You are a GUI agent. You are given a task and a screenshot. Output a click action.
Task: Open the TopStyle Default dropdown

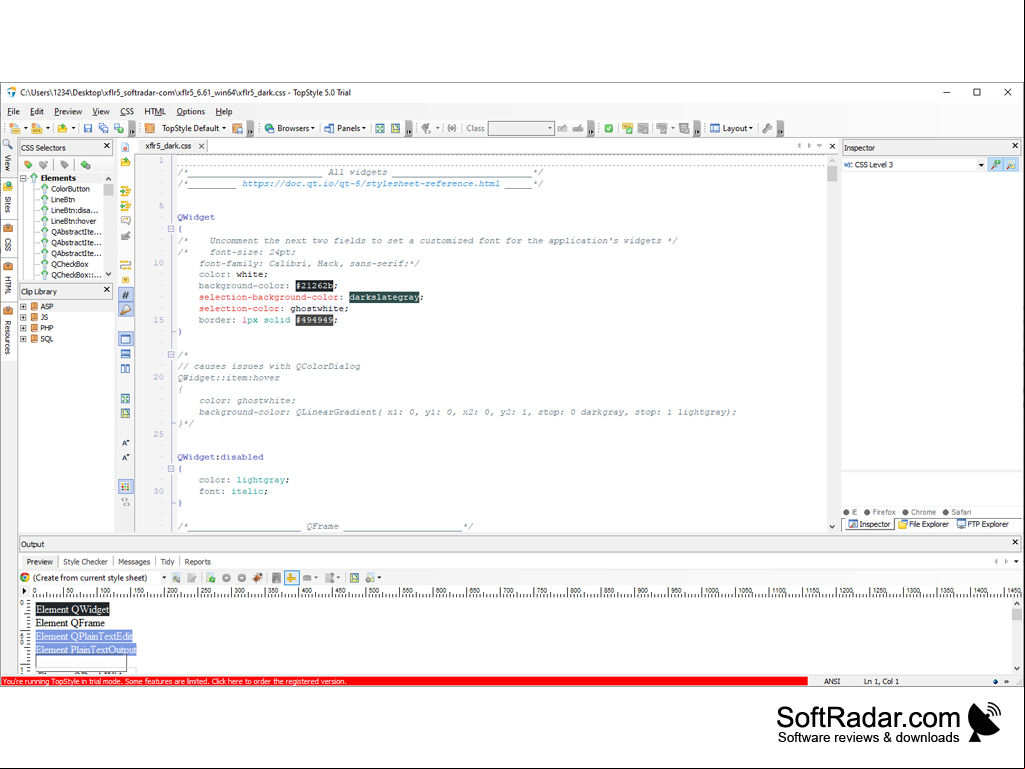193,128
